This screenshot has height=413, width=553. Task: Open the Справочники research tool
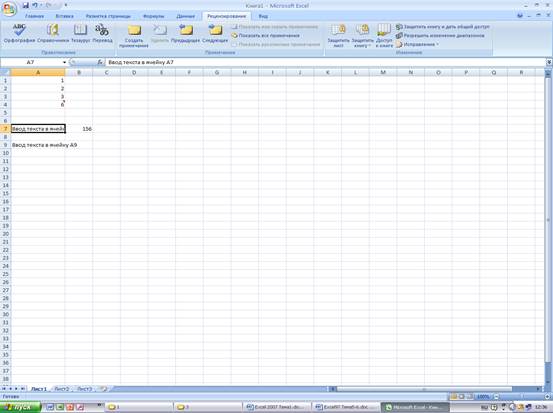[53, 34]
